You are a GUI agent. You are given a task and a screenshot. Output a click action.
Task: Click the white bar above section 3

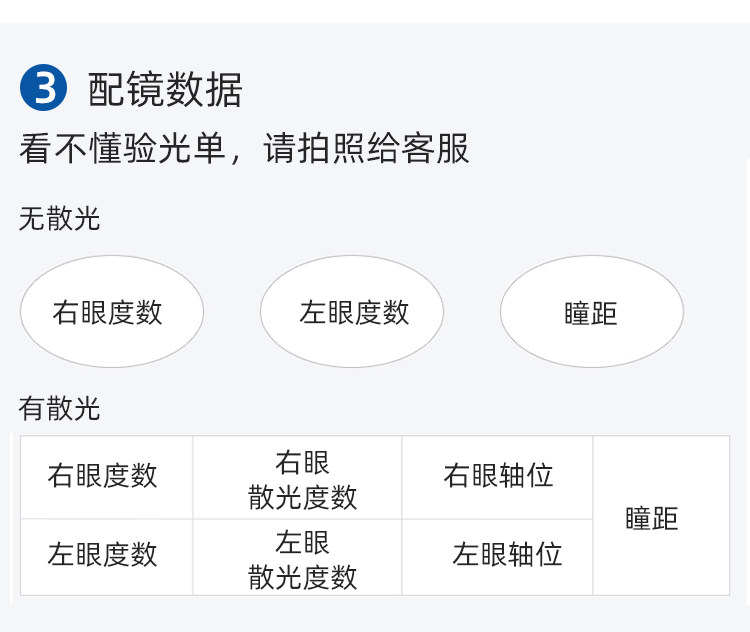375,11
